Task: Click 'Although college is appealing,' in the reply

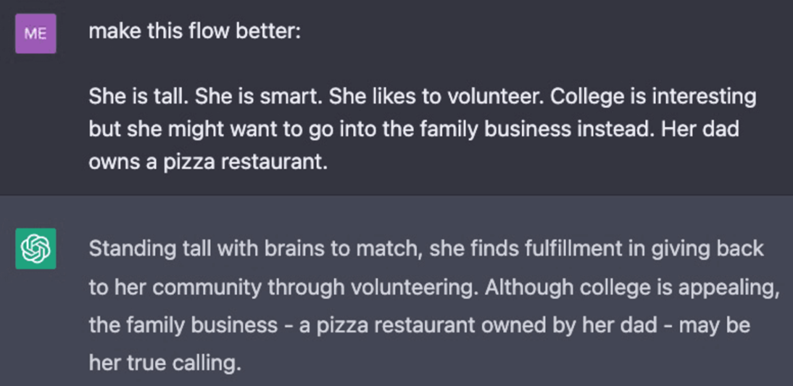Action: pyautogui.click(x=633, y=287)
